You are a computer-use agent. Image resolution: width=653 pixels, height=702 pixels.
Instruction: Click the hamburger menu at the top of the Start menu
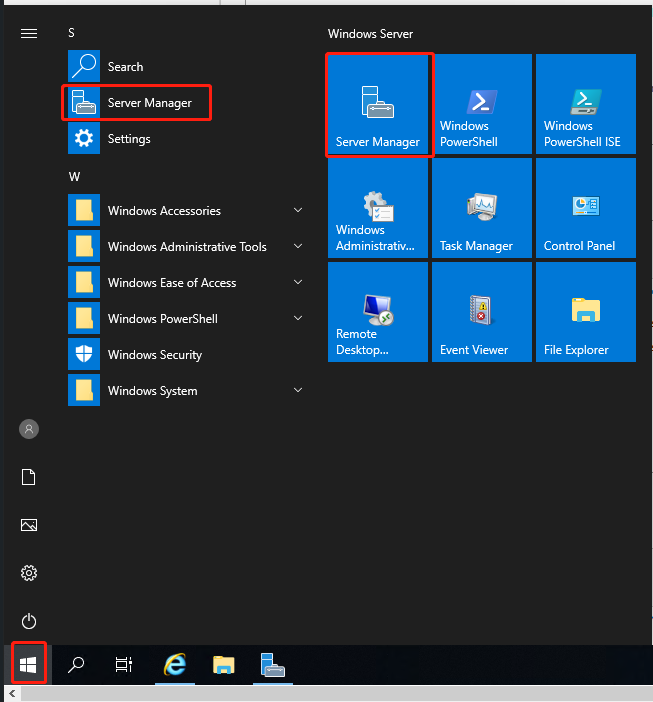coord(29,34)
